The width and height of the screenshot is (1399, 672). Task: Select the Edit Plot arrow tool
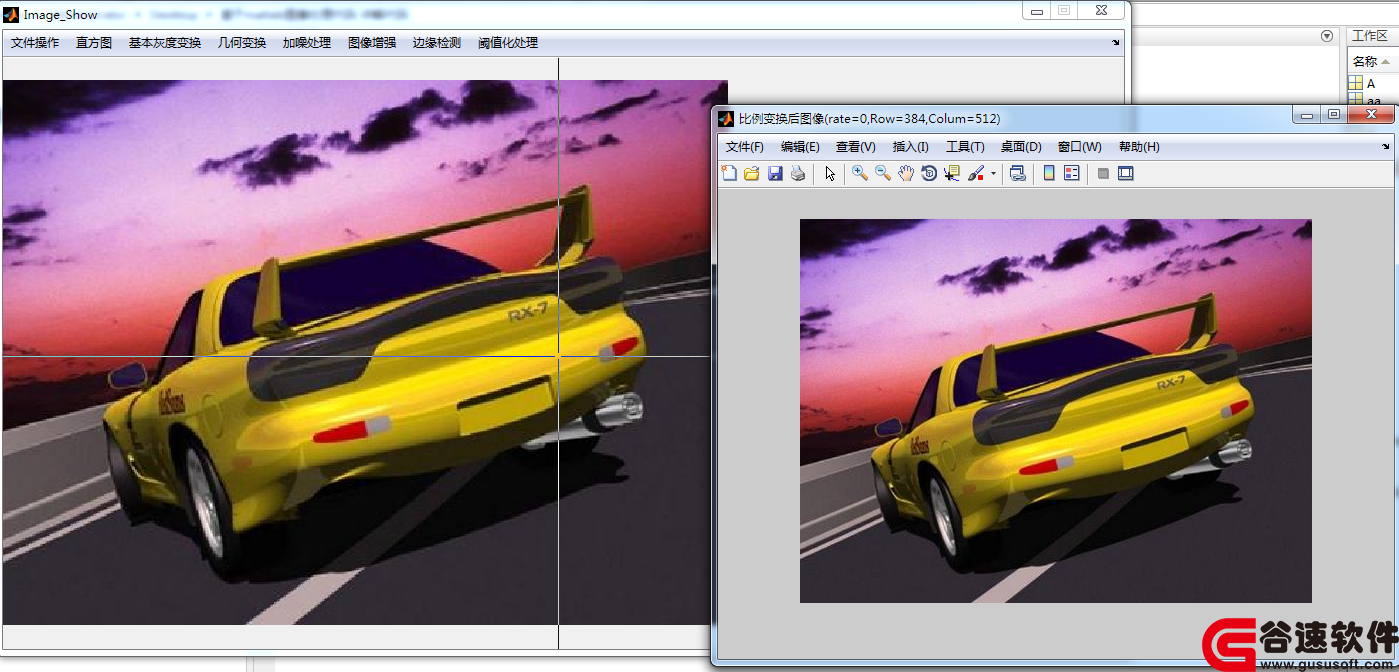(830, 173)
